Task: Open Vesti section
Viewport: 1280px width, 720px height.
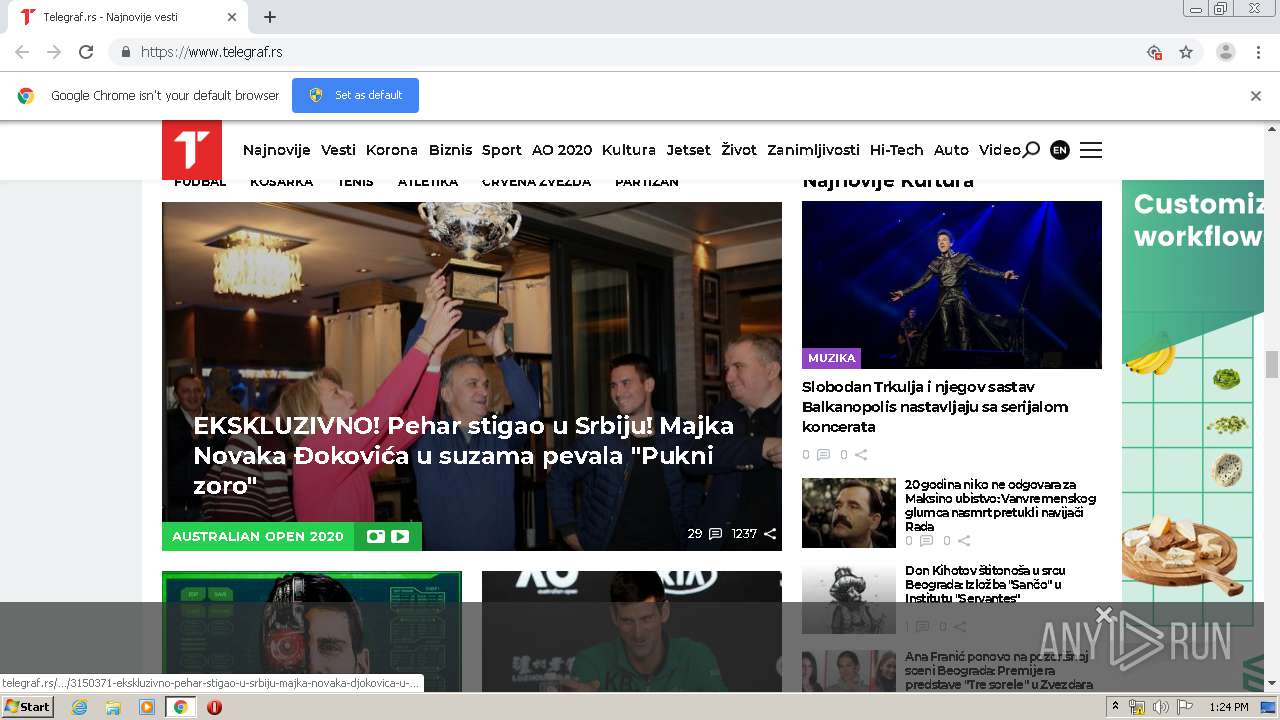Action: coord(338,150)
